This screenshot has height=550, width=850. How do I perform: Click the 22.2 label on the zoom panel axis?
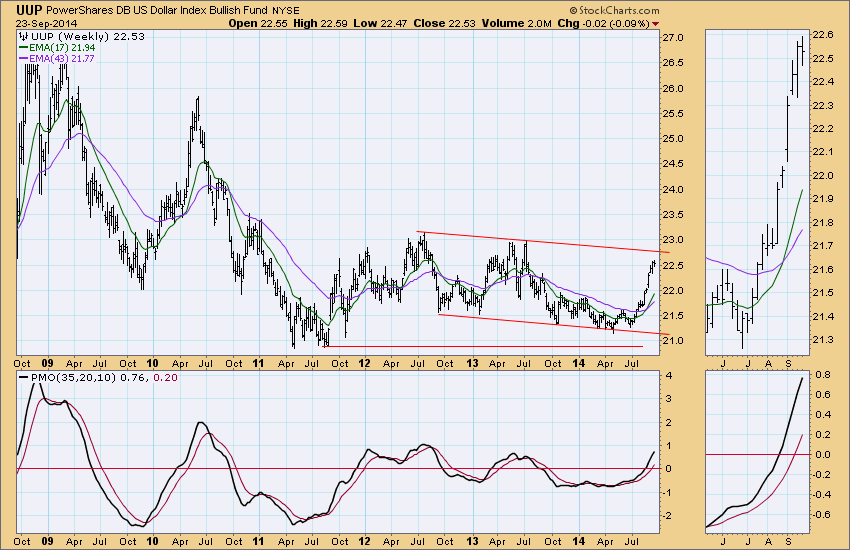coord(823,128)
